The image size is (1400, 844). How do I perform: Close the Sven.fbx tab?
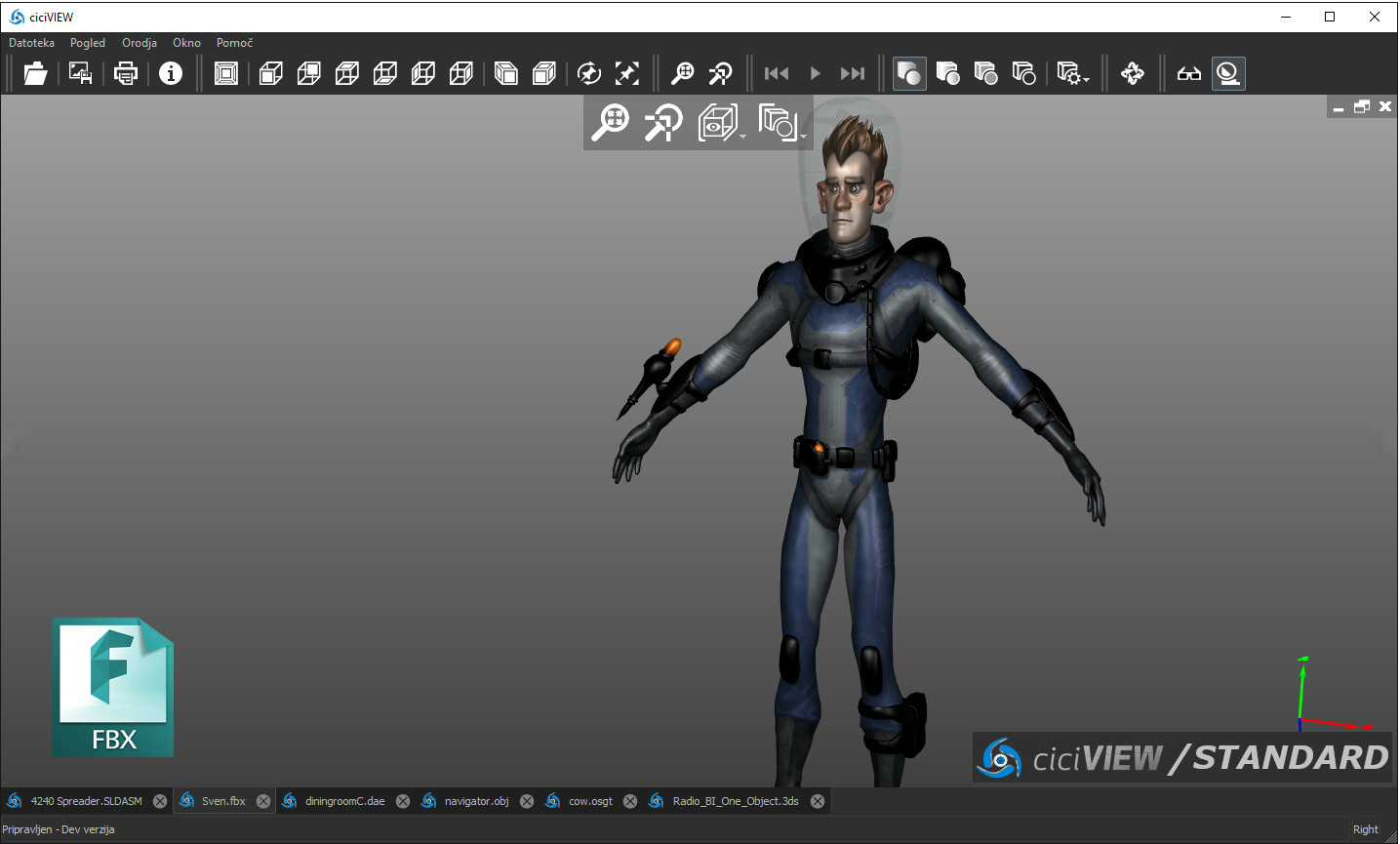pyautogui.click(x=263, y=801)
